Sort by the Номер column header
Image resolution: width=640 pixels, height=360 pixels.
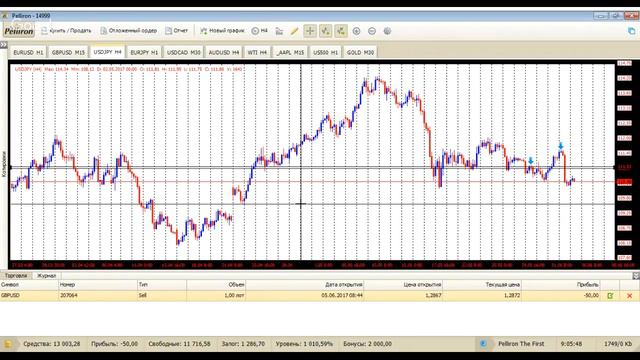98,284
